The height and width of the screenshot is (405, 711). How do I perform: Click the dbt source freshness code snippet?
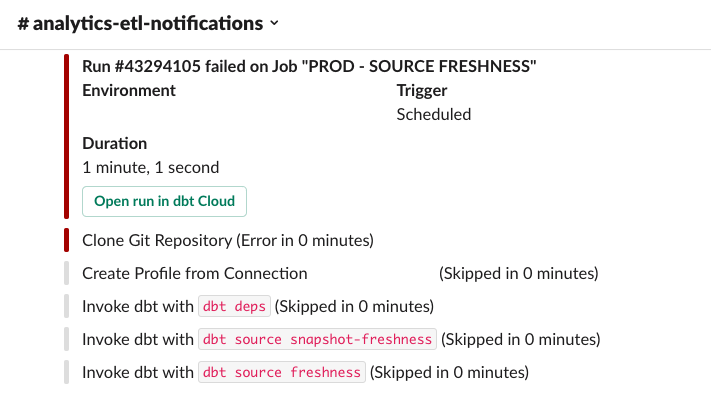[282, 372]
